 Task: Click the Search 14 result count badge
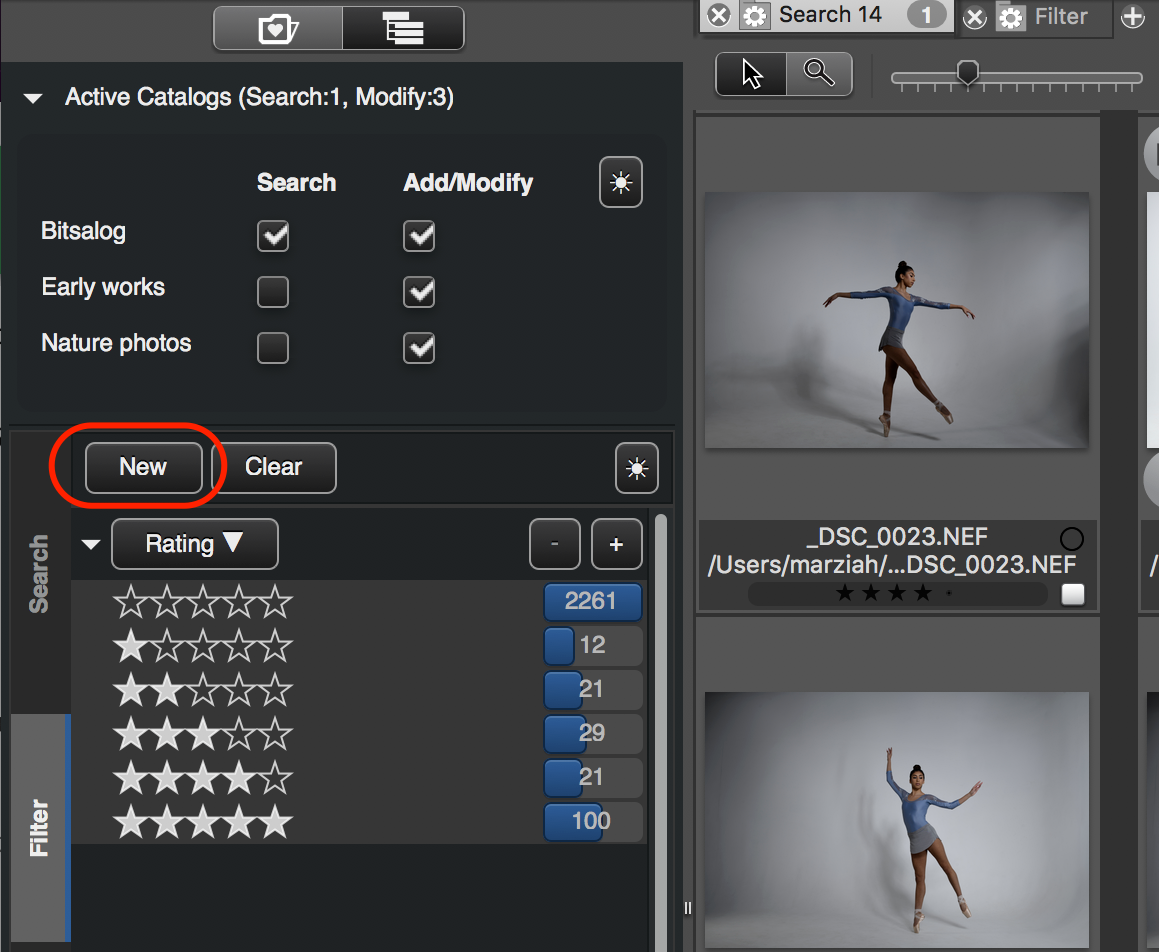point(926,15)
